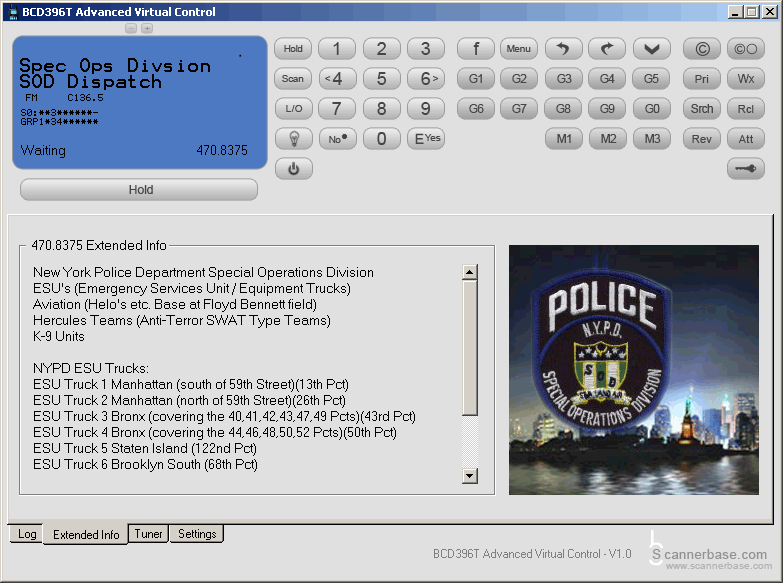Click the rotate right arrow button
Screen dimensions: 783x583
607,48
